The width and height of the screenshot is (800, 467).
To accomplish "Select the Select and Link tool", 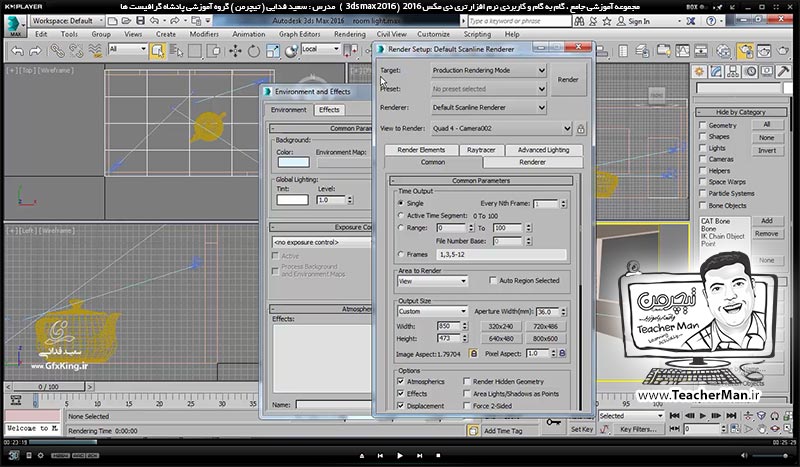I will 57,51.
